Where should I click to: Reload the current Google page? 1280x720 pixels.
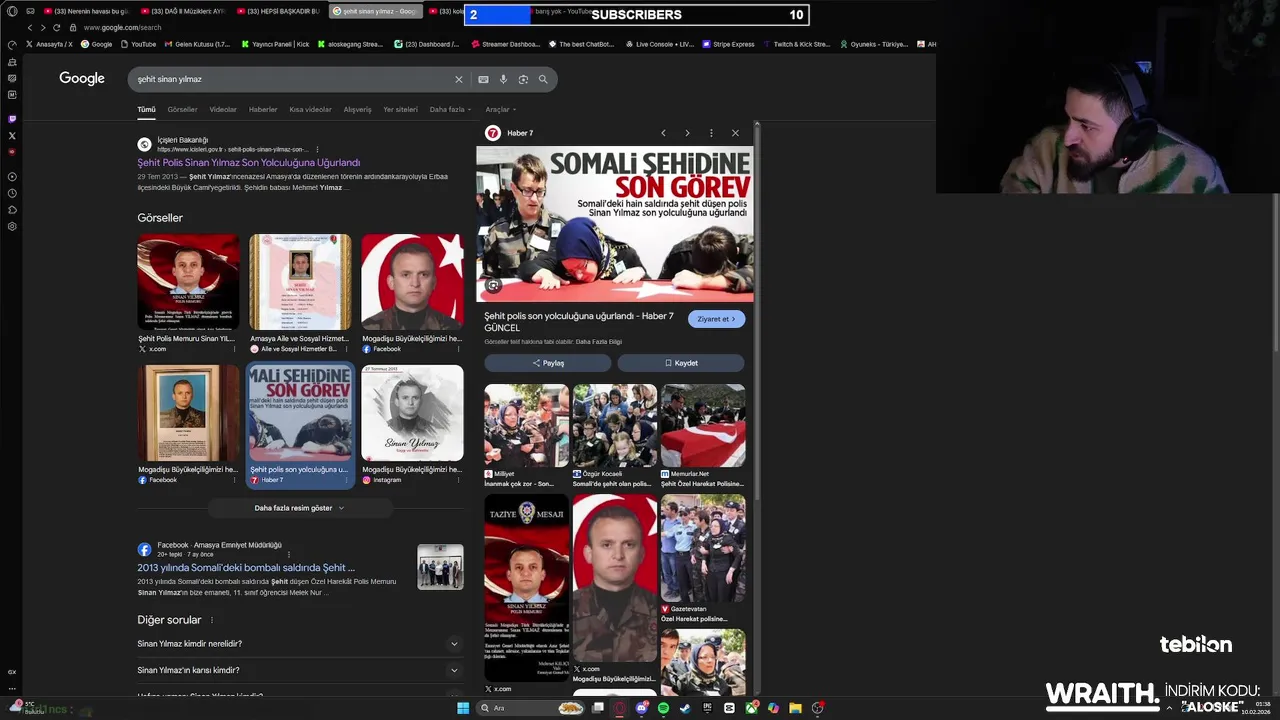tap(57, 28)
